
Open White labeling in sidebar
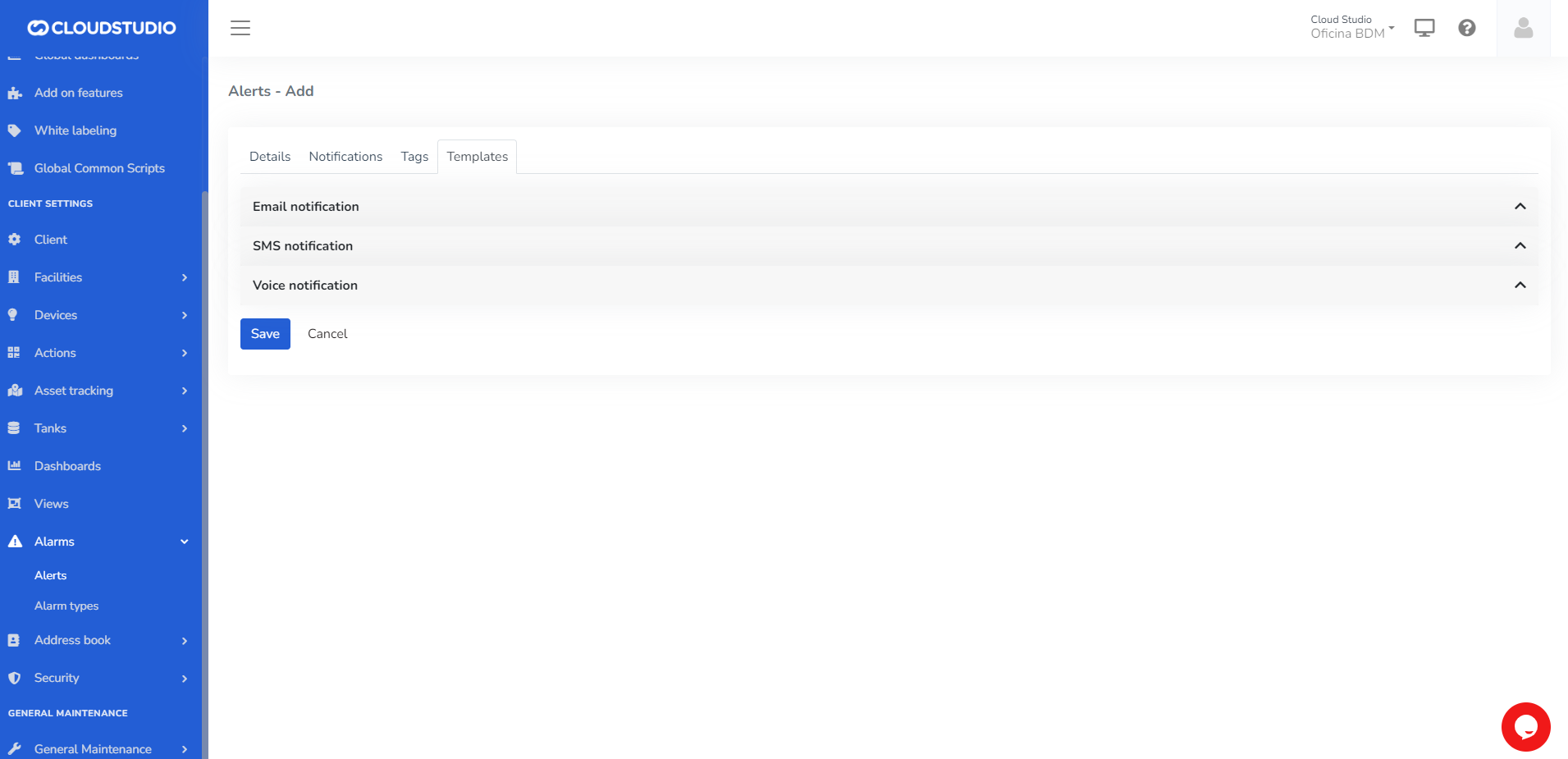coord(75,130)
